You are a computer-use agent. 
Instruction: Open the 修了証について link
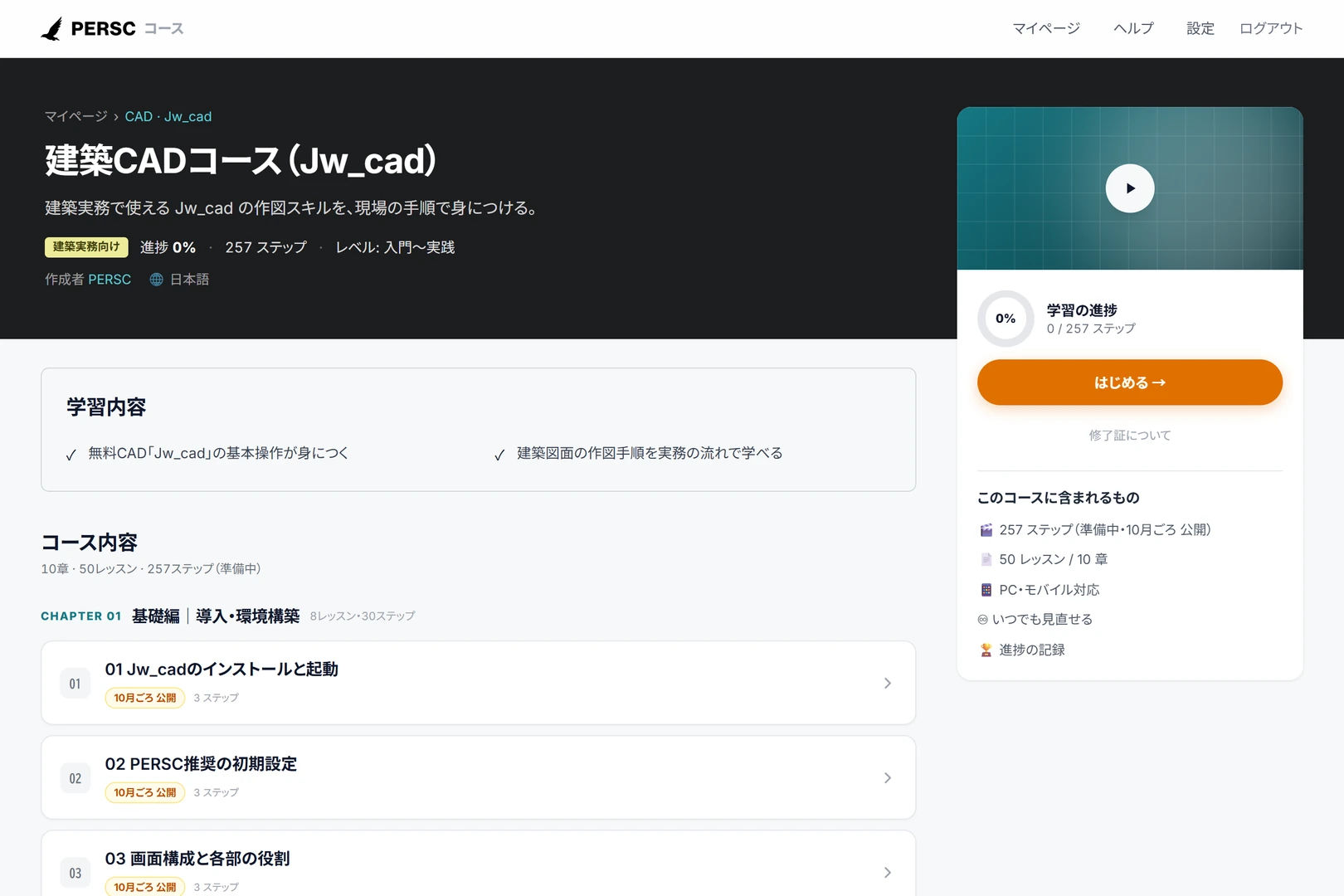tap(1130, 436)
